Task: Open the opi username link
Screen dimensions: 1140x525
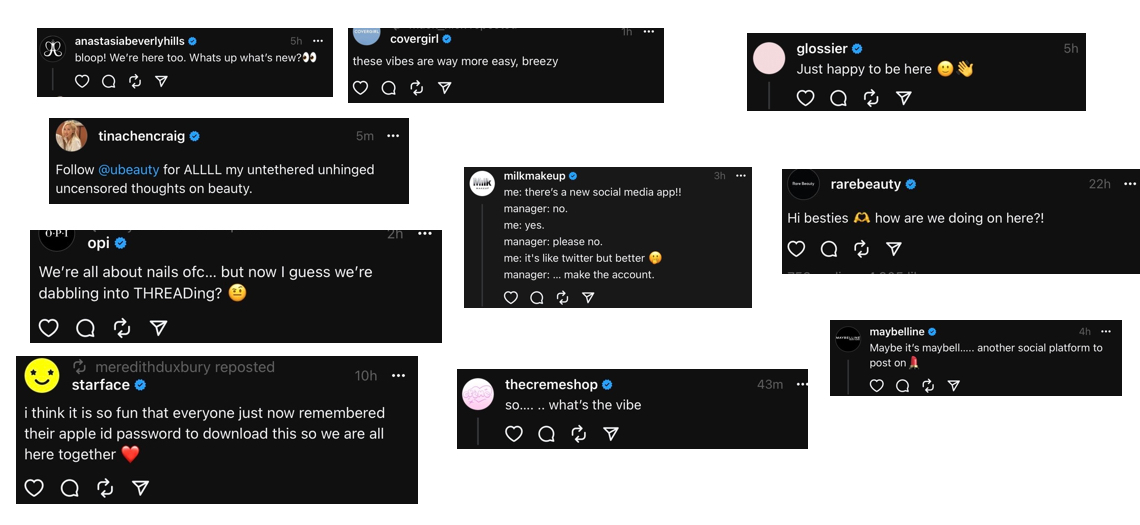Action: click(x=98, y=243)
